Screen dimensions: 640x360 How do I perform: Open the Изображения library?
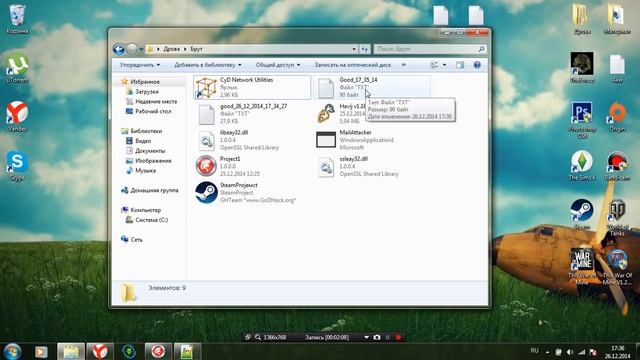tap(153, 161)
